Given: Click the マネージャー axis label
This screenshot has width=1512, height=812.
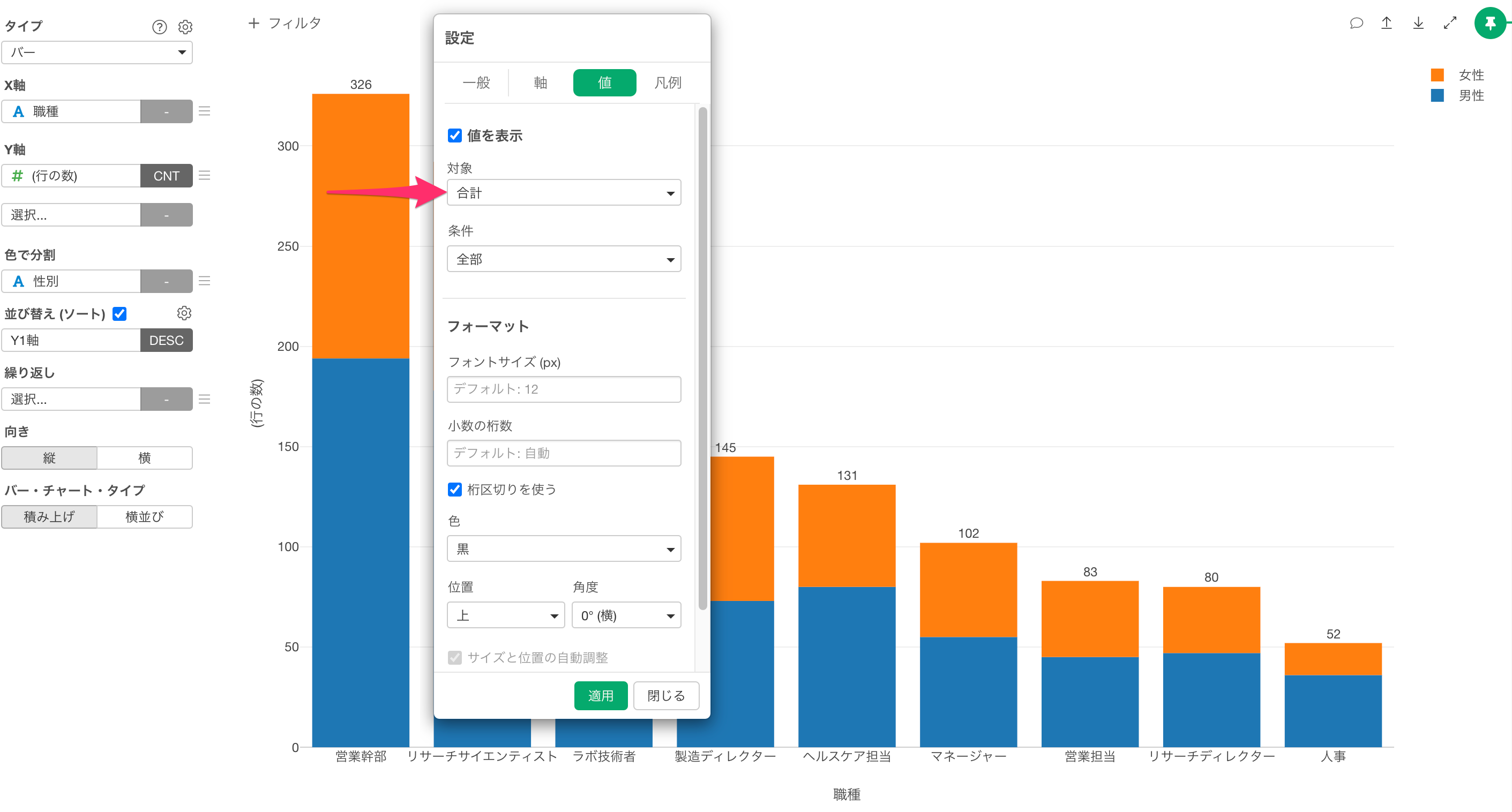Looking at the screenshot, I should click(x=969, y=756).
